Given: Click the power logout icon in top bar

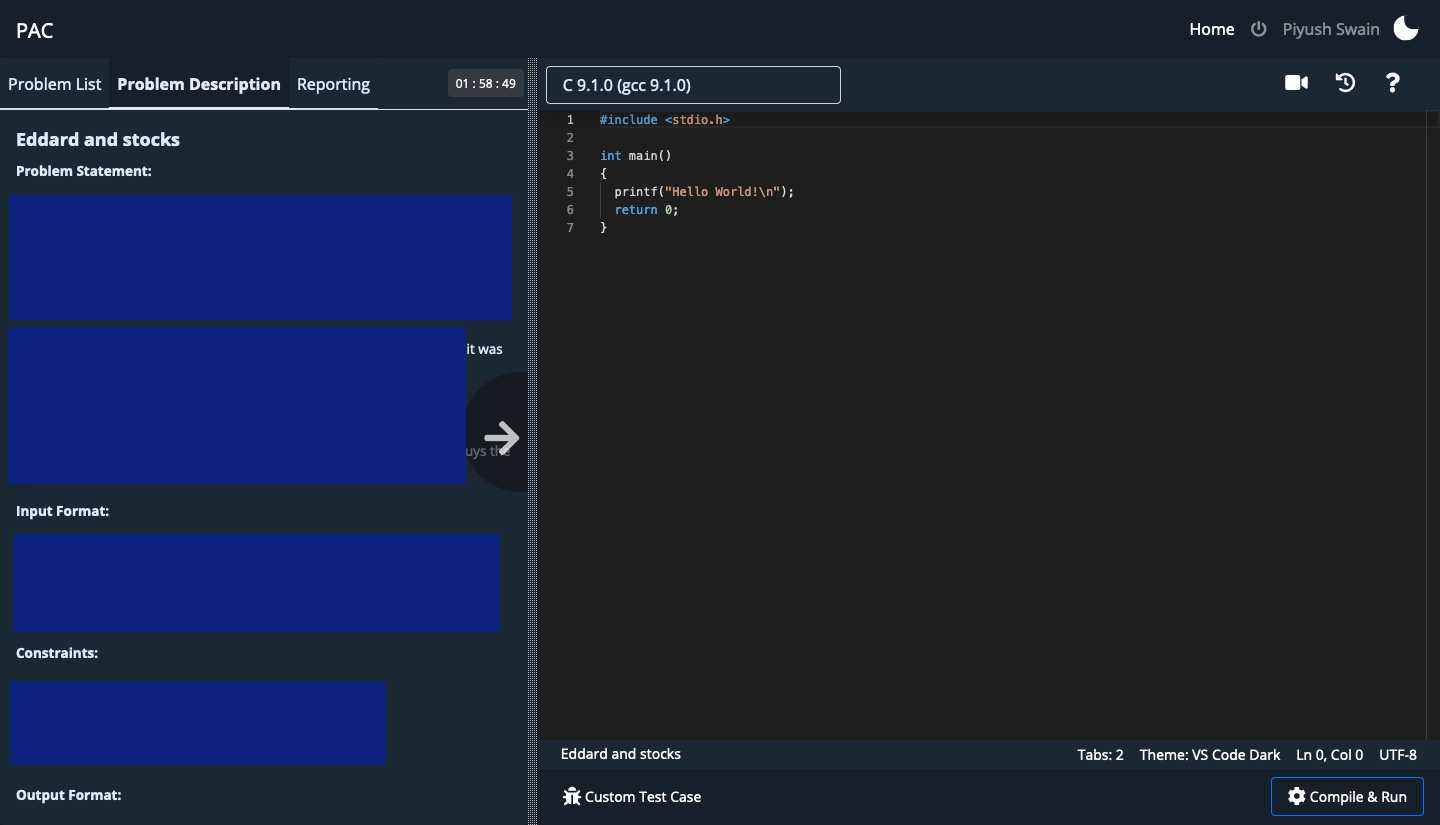Looking at the screenshot, I should click(1258, 29).
